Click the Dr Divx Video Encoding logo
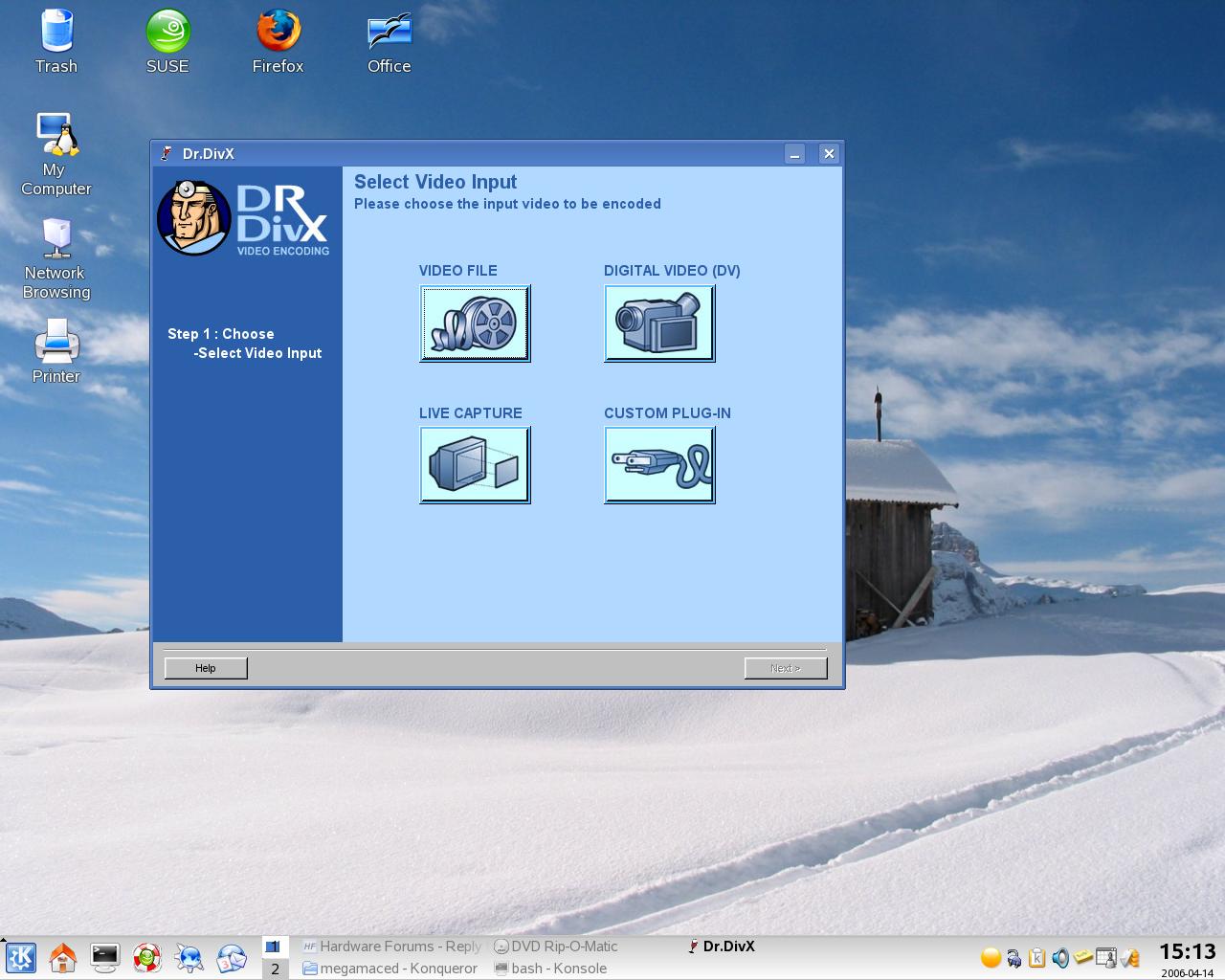Viewport: 1225px width, 980px height. [244, 218]
